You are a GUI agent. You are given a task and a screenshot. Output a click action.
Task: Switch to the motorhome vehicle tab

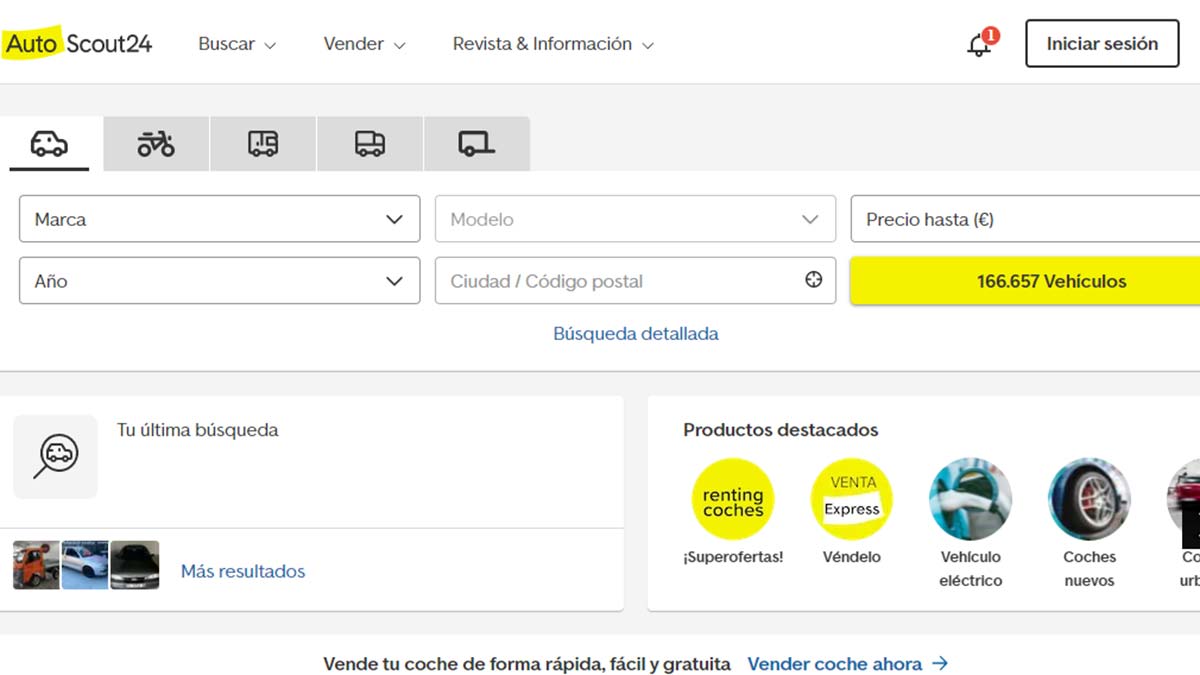pyautogui.click(x=263, y=144)
